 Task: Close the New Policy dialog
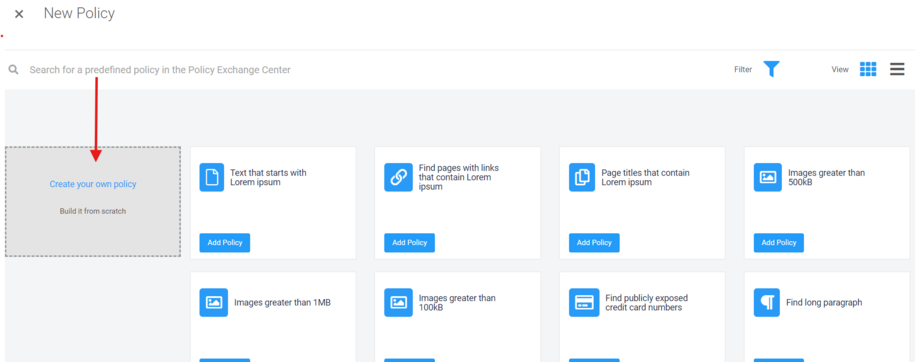click(19, 14)
